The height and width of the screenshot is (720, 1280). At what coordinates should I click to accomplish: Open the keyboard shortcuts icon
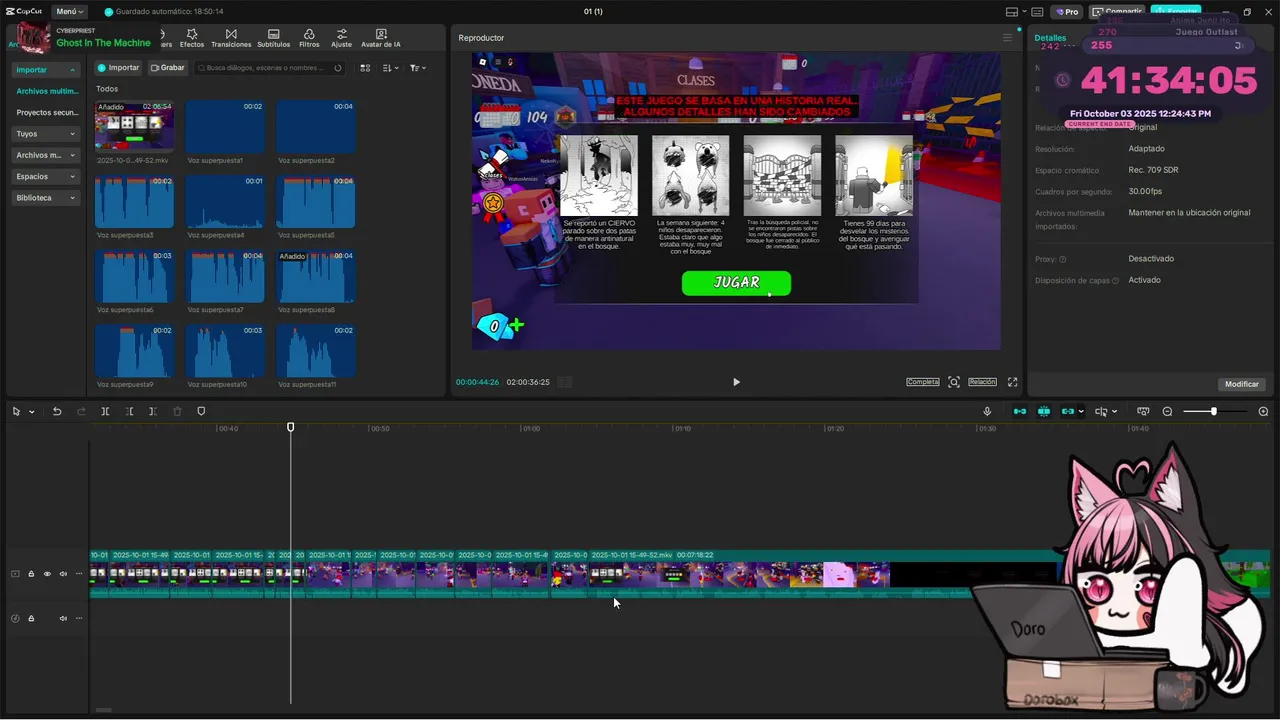1037,12
